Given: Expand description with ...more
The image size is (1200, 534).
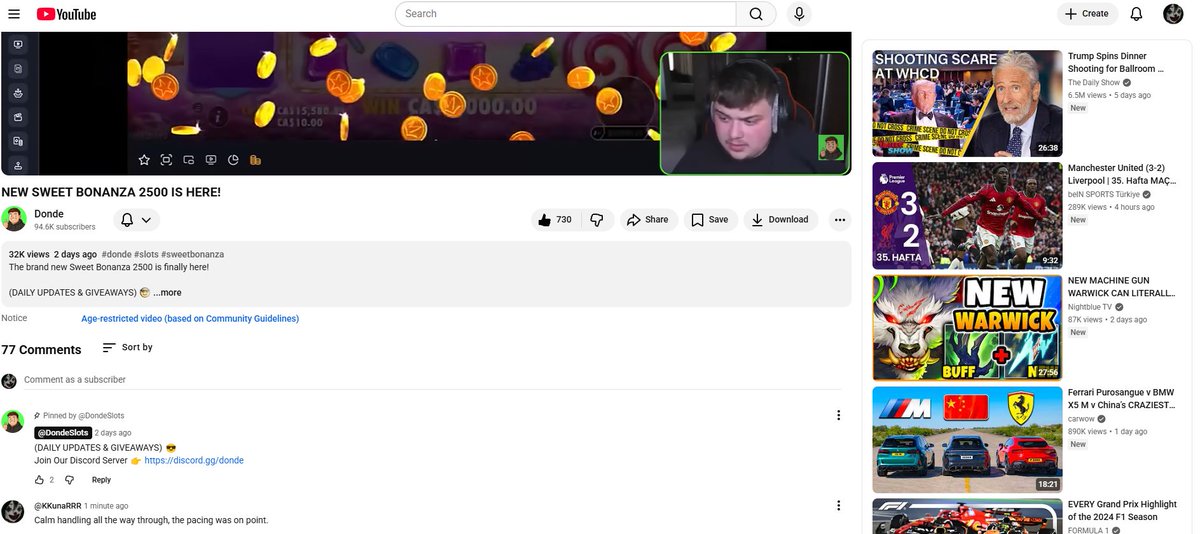Looking at the screenshot, I should point(167,293).
